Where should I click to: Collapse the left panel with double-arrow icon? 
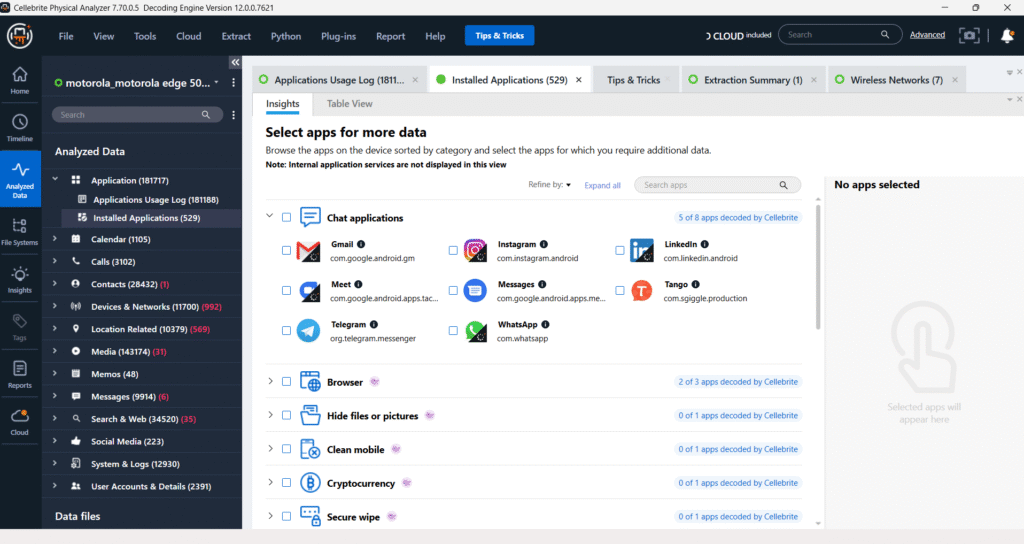click(x=235, y=62)
